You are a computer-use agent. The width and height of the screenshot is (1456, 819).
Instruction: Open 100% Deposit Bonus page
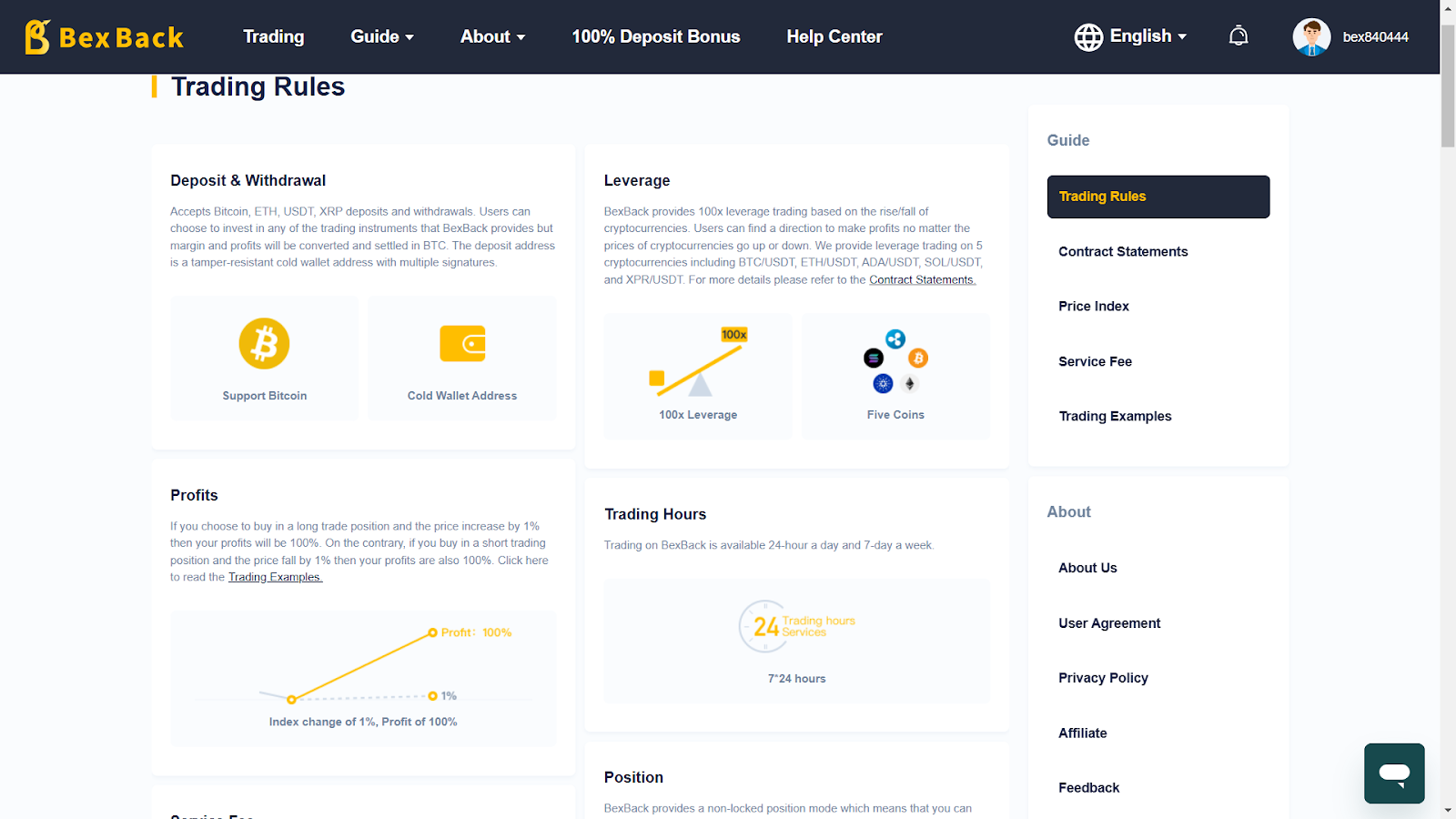(x=655, y=36)
